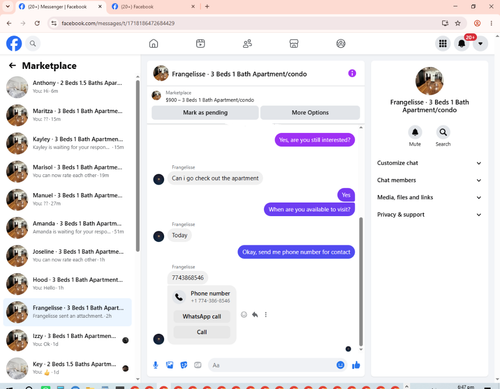
Task: Open the Notifications bell with 20+ badge
Action: (x=462, y=43)
